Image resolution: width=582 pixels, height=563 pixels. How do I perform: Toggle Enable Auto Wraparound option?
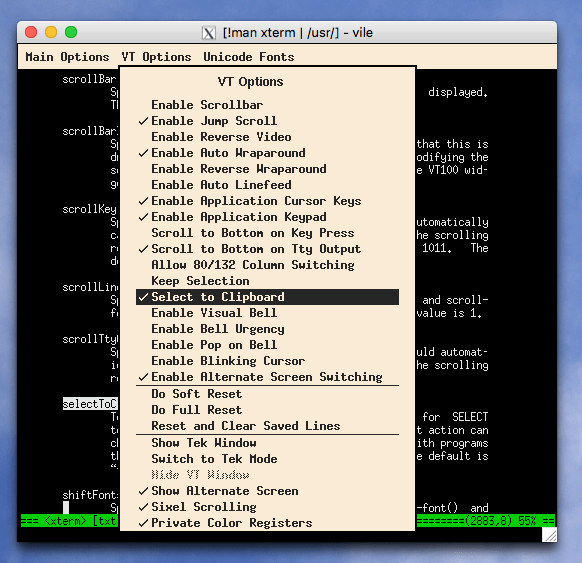[x=267, y=153]
